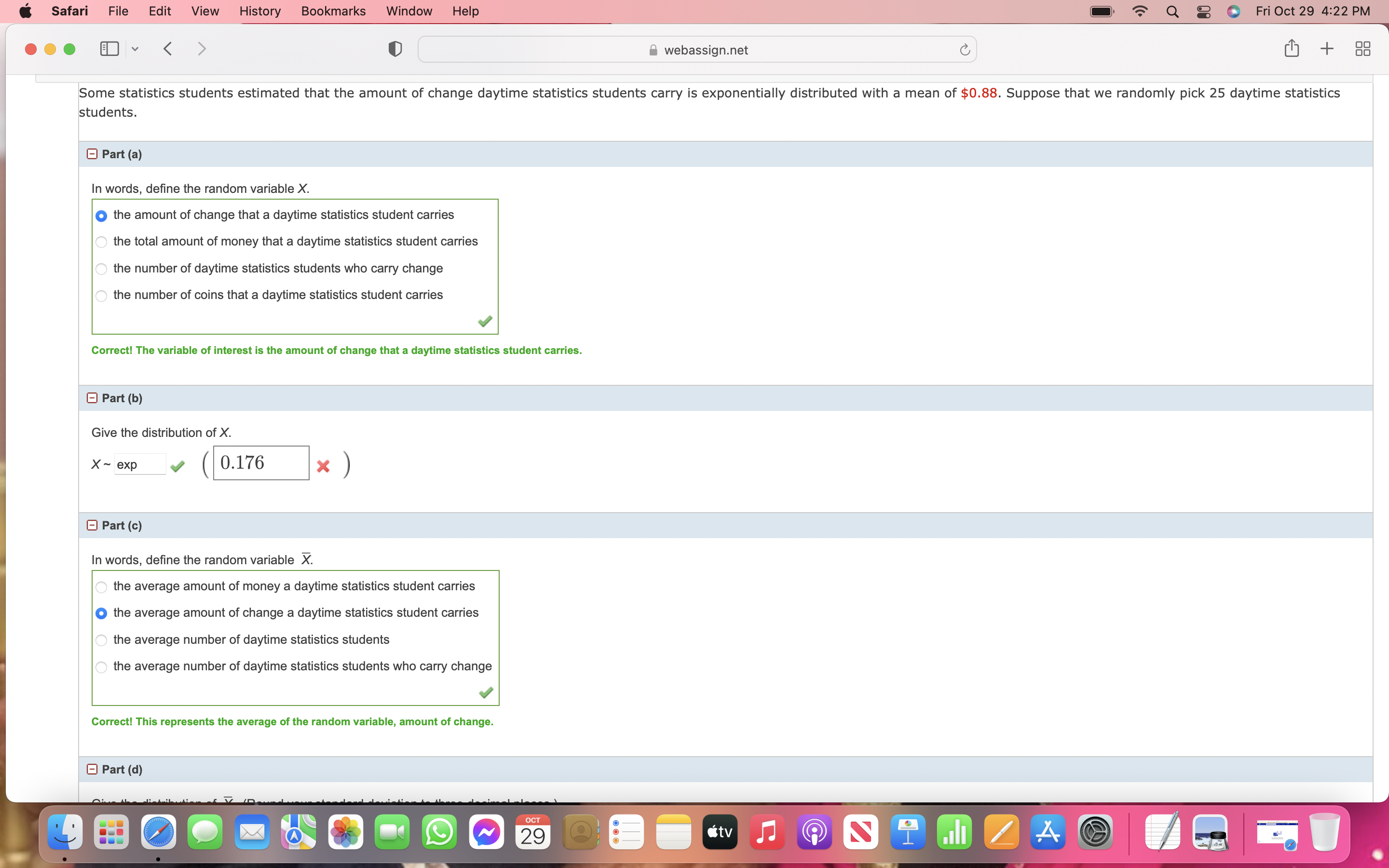
Task: Open the Bookmarks menu
Action: coord(333,12)
